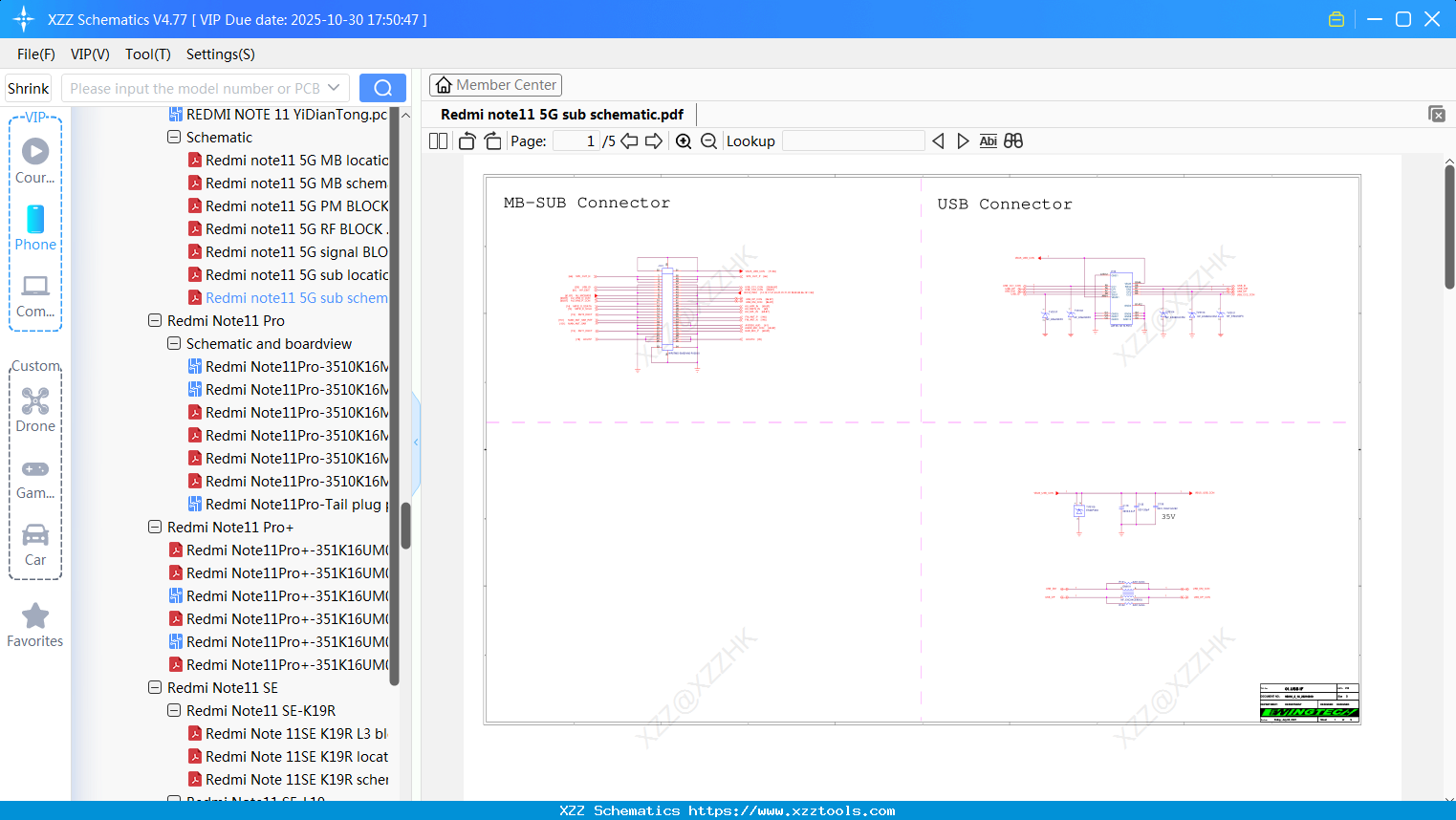Switch to the Redmi note11 5G sub schematic tab
Image resolution: width=1456 pixels, height=820 pixels.
(561, 114)
